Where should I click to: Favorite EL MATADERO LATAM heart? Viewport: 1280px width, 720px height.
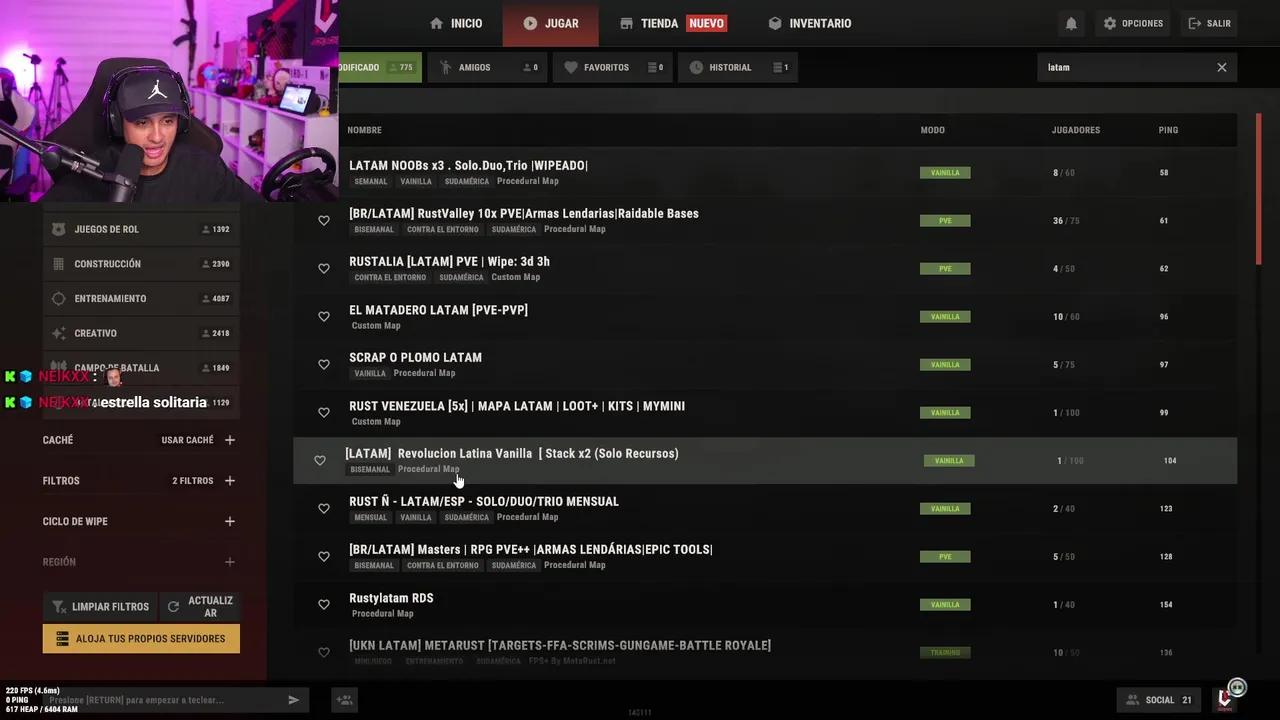324,316
